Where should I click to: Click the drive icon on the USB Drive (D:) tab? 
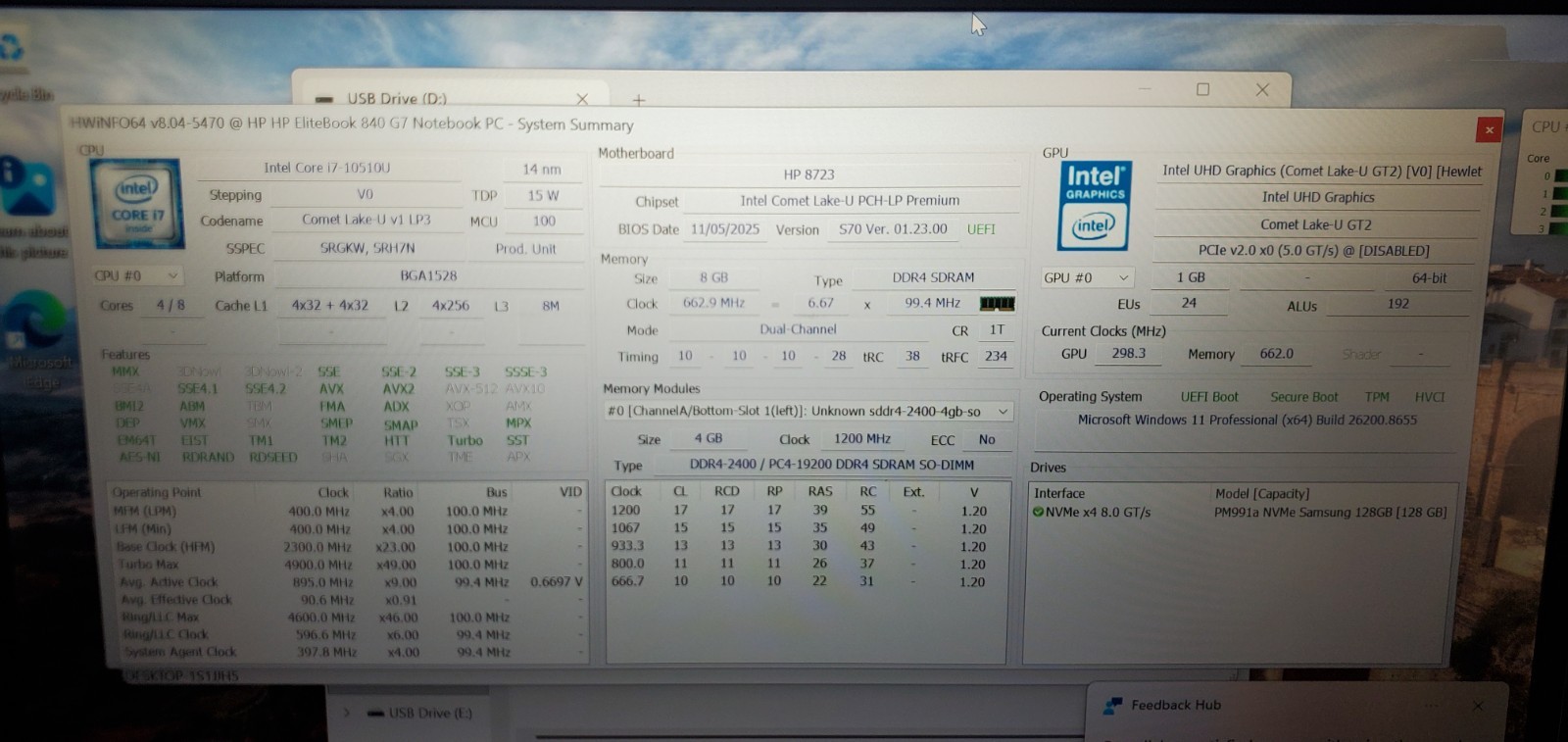(x=324, y=99)
